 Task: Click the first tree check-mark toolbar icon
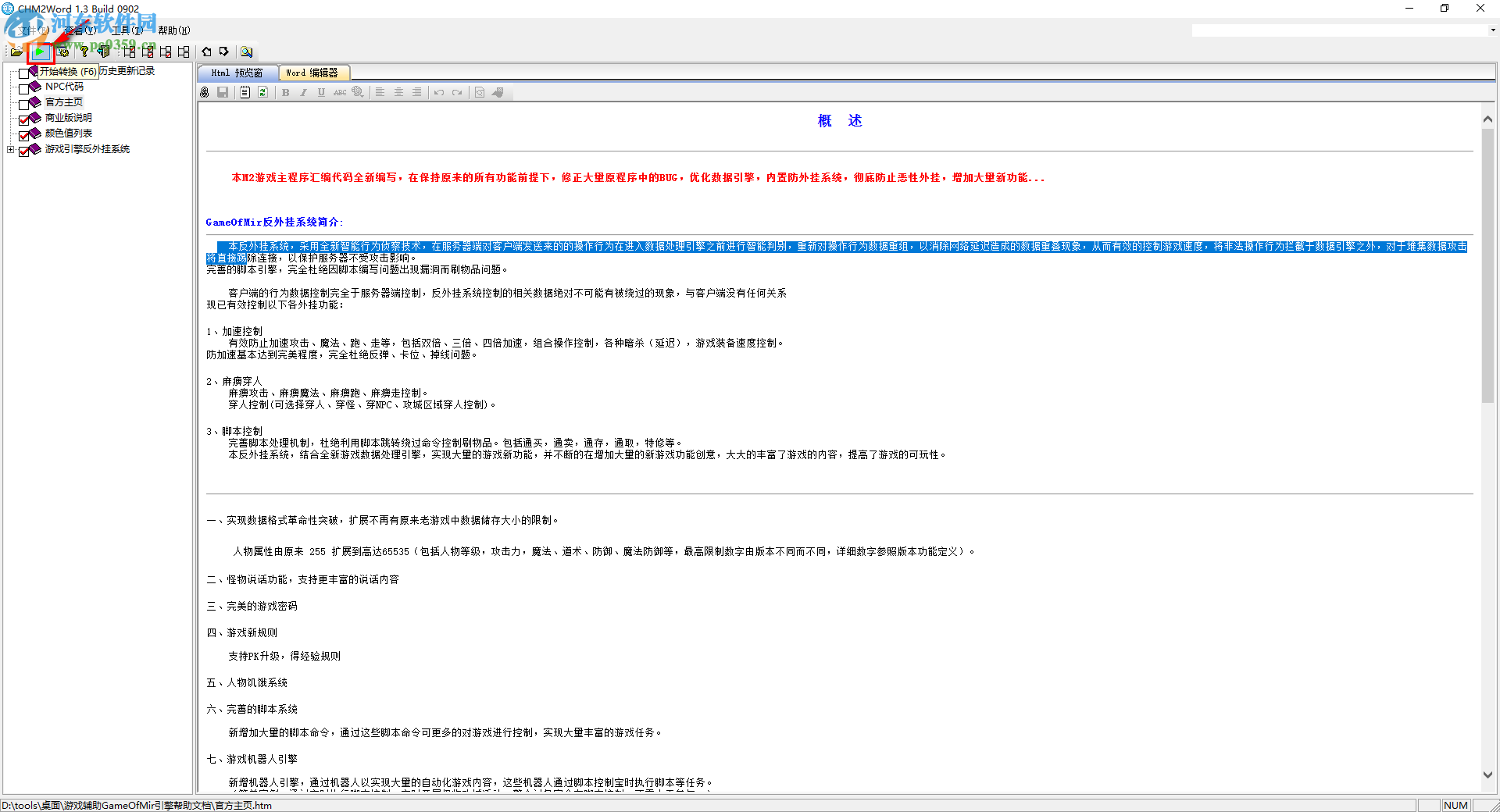point(129,52)
